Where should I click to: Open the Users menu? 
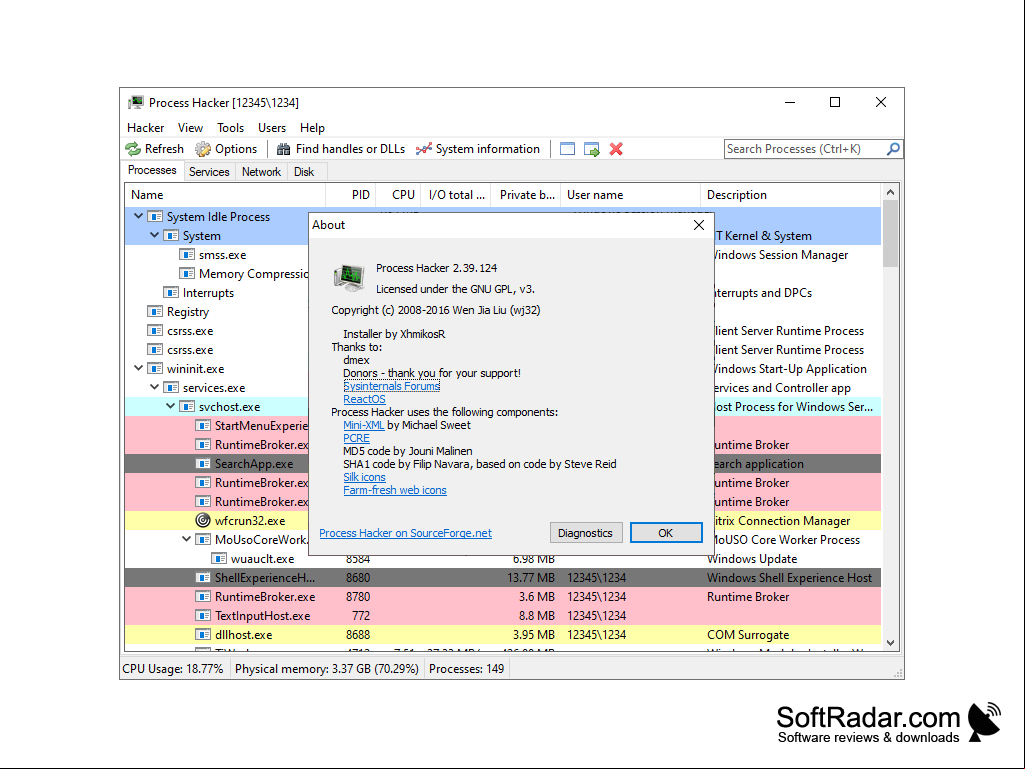point(272,128)
